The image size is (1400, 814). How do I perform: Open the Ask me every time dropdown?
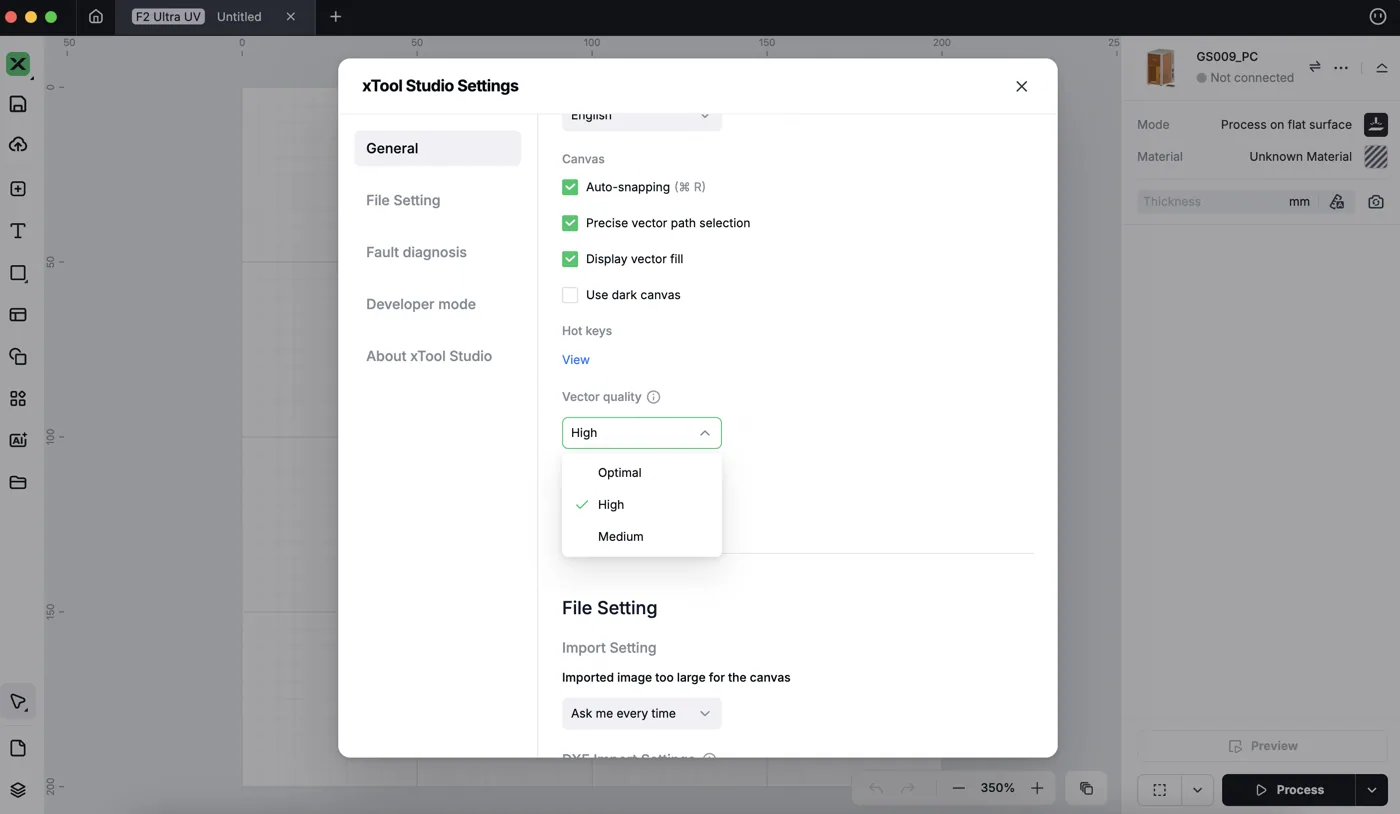pyautogui.click(x=642, y=713)
